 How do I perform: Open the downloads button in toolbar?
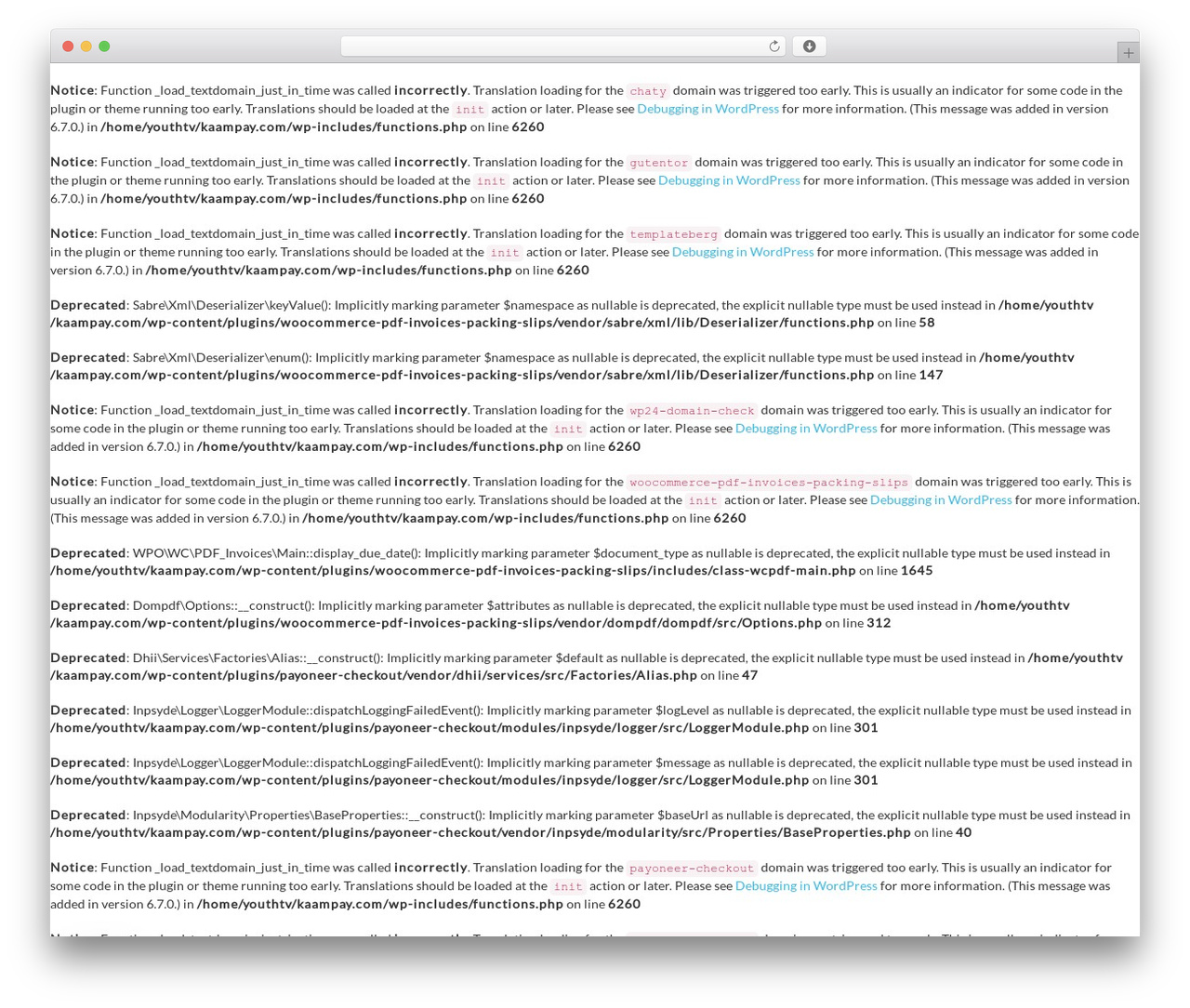(x=809, y=46)
